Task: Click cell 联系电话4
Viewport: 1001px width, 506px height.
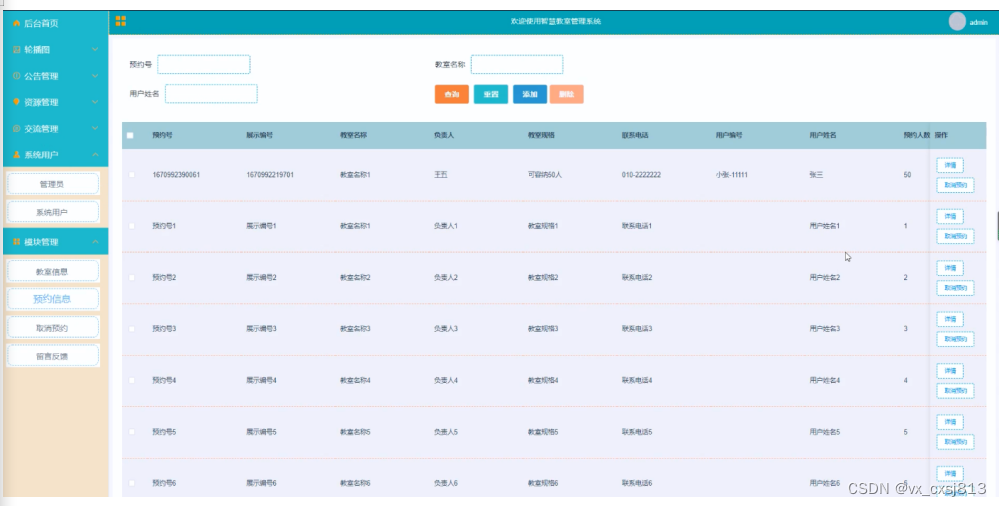Action: [637, 380]
